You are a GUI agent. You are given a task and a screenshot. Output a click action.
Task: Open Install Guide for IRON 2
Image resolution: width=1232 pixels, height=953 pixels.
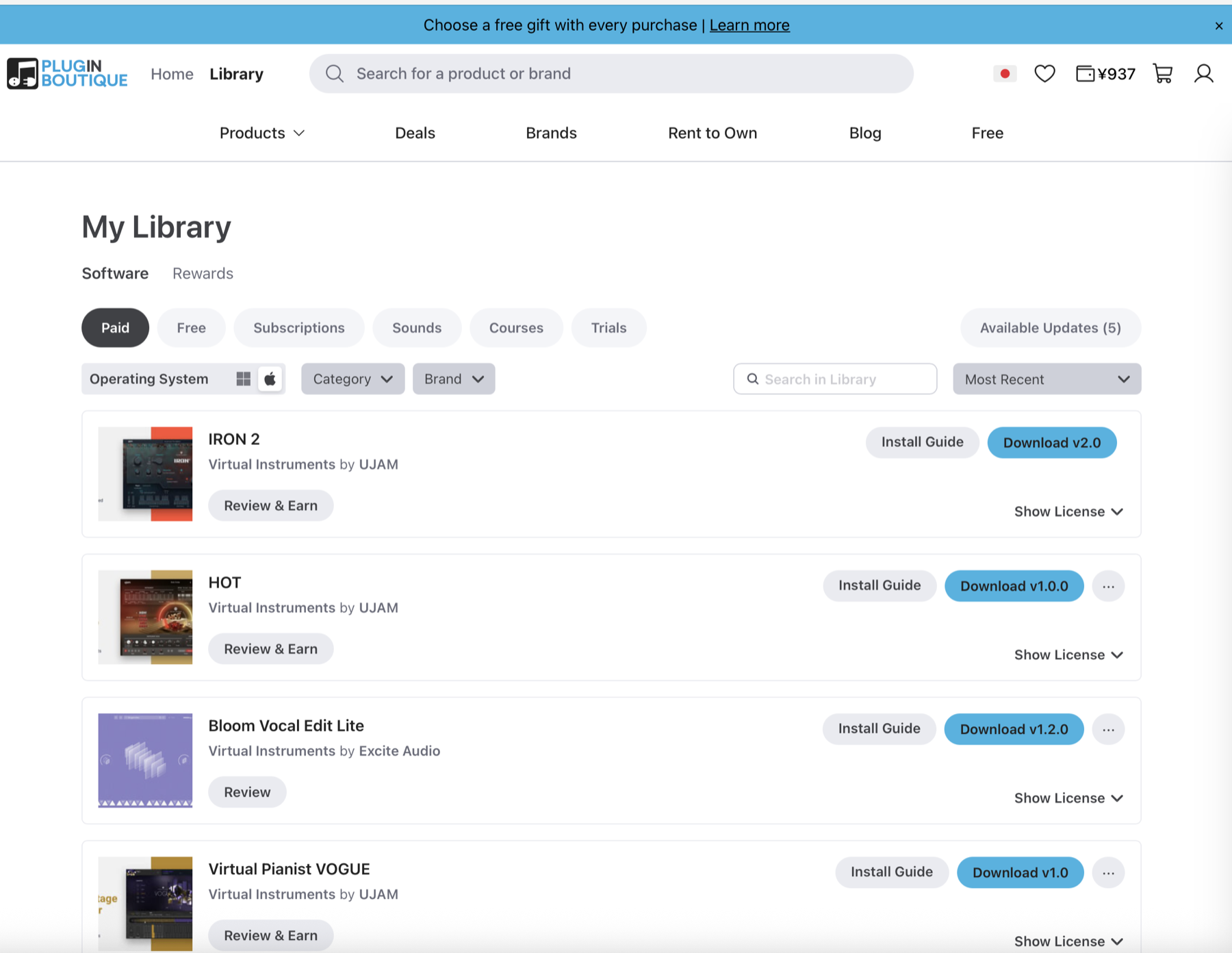point(922,442)
